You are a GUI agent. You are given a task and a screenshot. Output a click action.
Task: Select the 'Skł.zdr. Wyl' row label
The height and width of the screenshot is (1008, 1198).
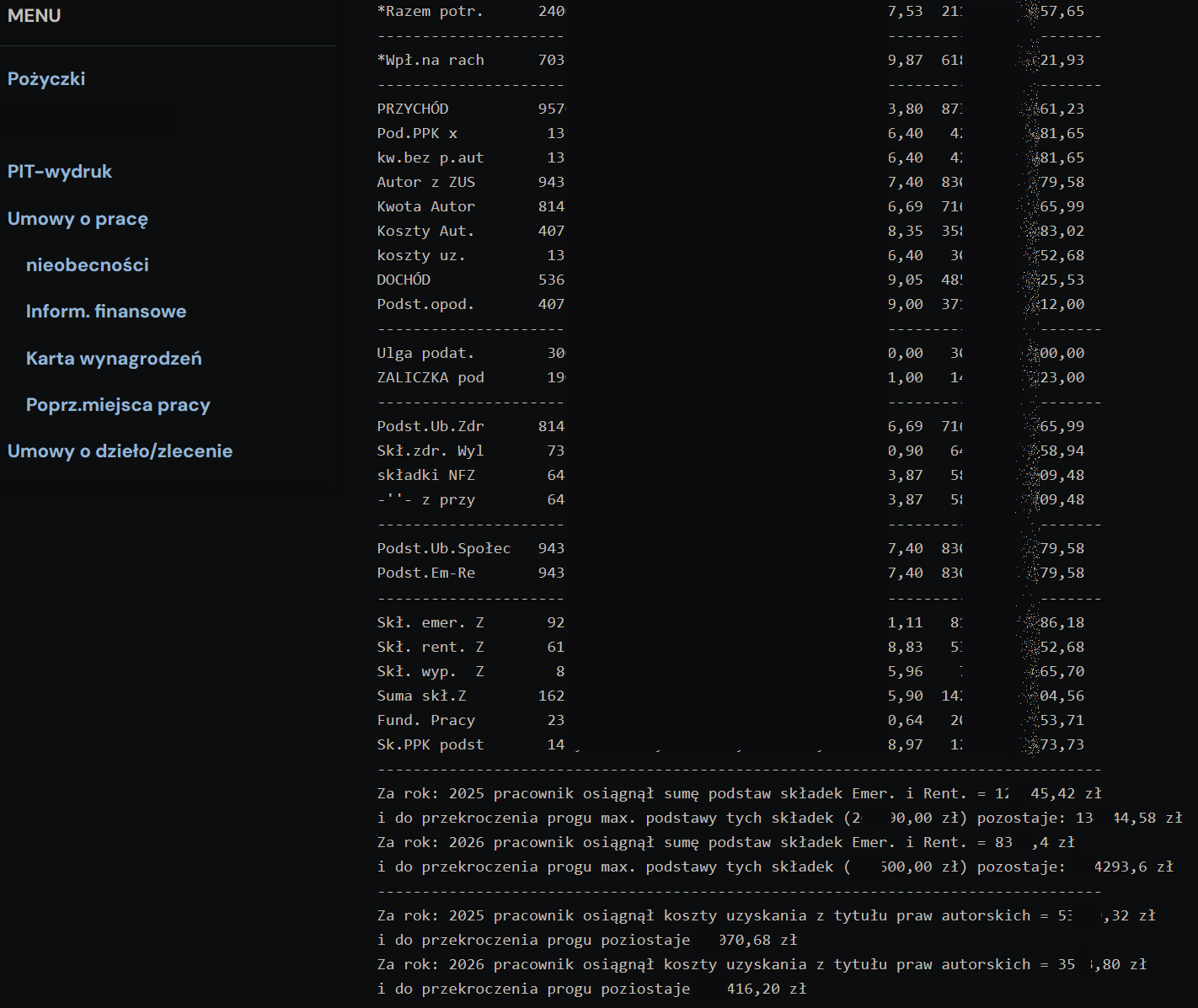click(x=431, y=451)
